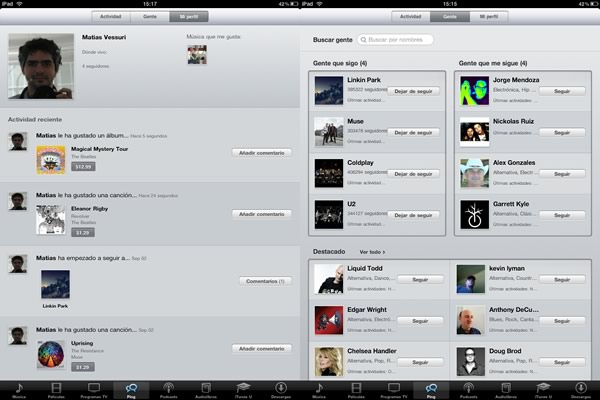Open Programas TV icon in Mi perfil screen's bottom bar
This screenshot has width=600, height=400.
(x=94, y=390)
